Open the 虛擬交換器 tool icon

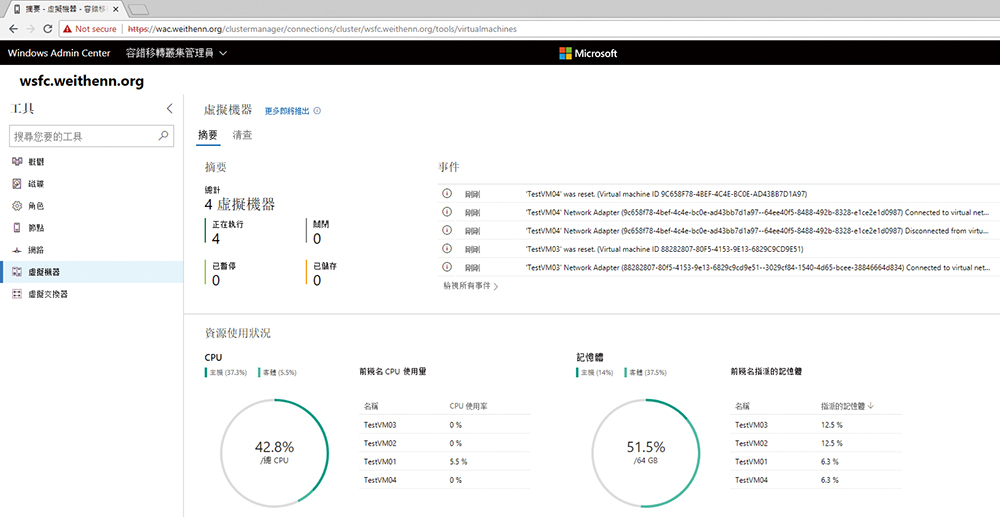17,294
